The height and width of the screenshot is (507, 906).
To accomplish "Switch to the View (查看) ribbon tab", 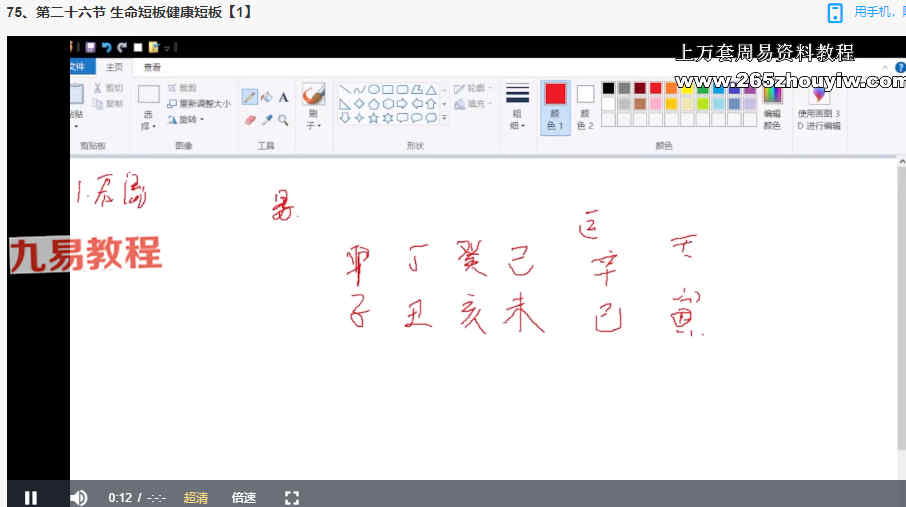I will (x=152, y=67).
